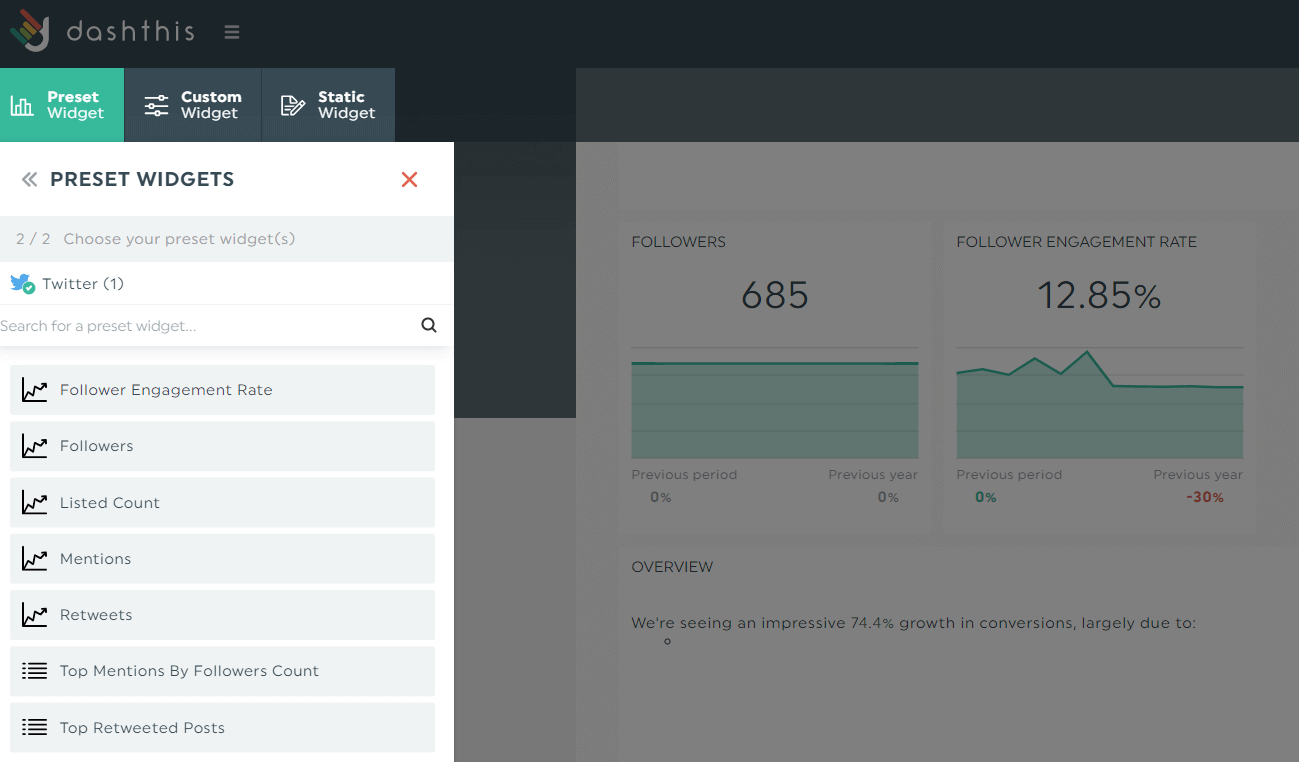Open the hamburger menu in header
This screenshot has width=1299, height=762.
pos(232,32)
